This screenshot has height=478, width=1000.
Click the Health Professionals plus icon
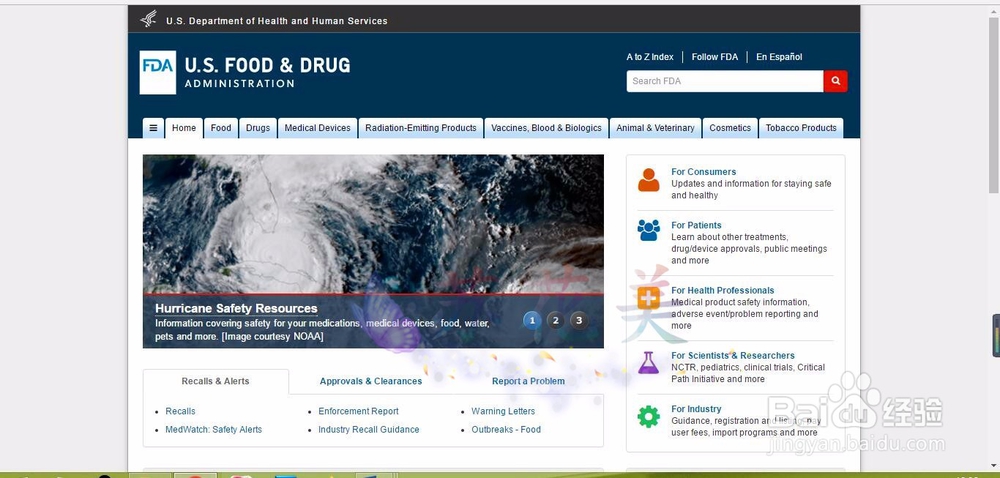point(649,298)
